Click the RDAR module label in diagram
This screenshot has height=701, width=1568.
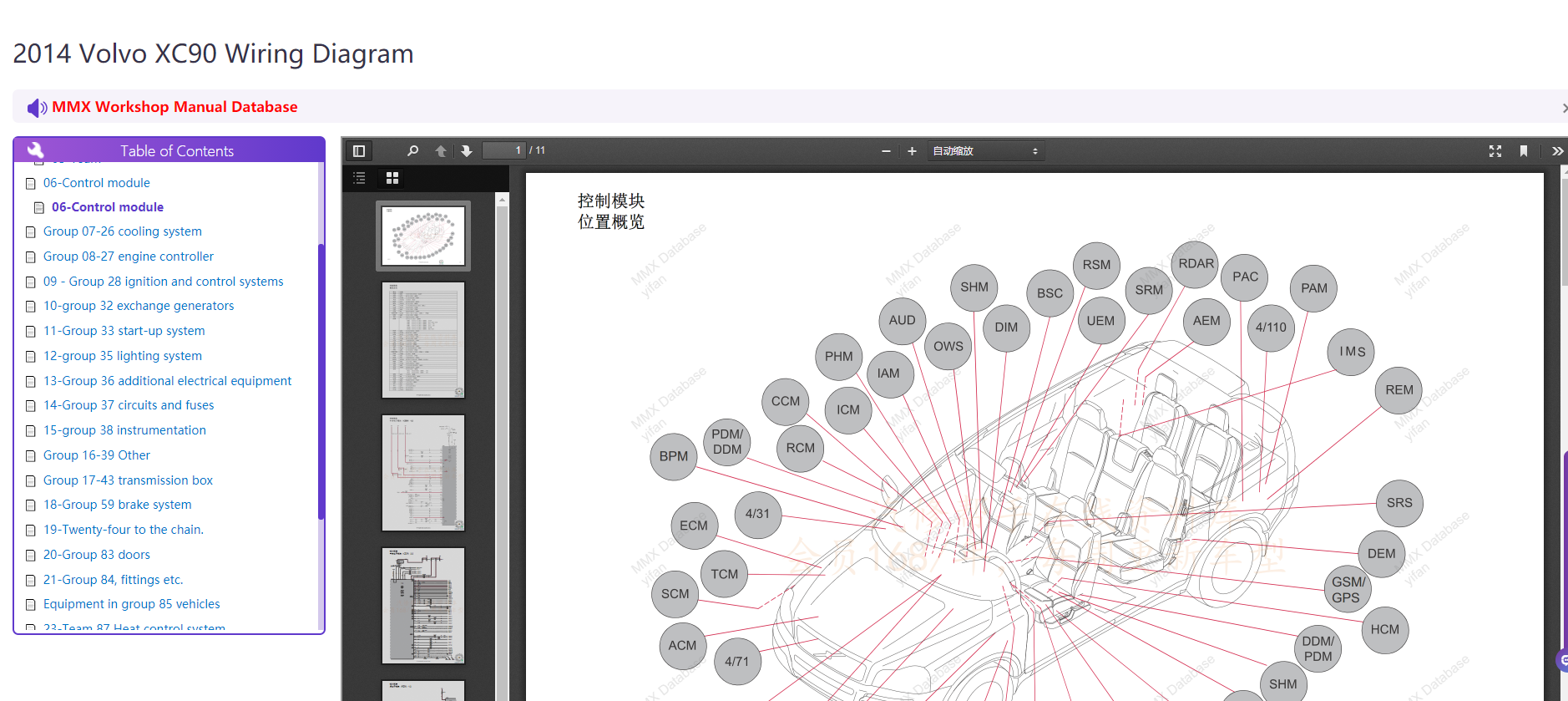(1196, 264)
